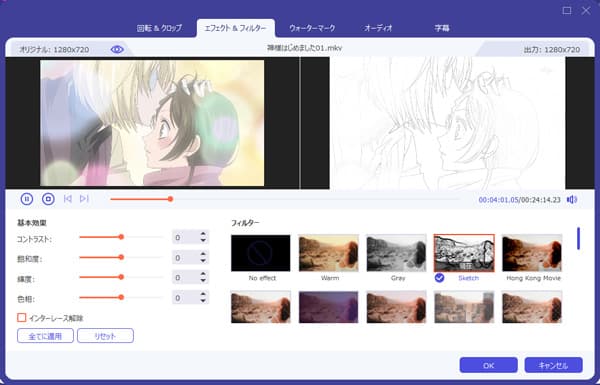
Task: Enable the インターレース解除 checkbox
Action: [22, 318]
